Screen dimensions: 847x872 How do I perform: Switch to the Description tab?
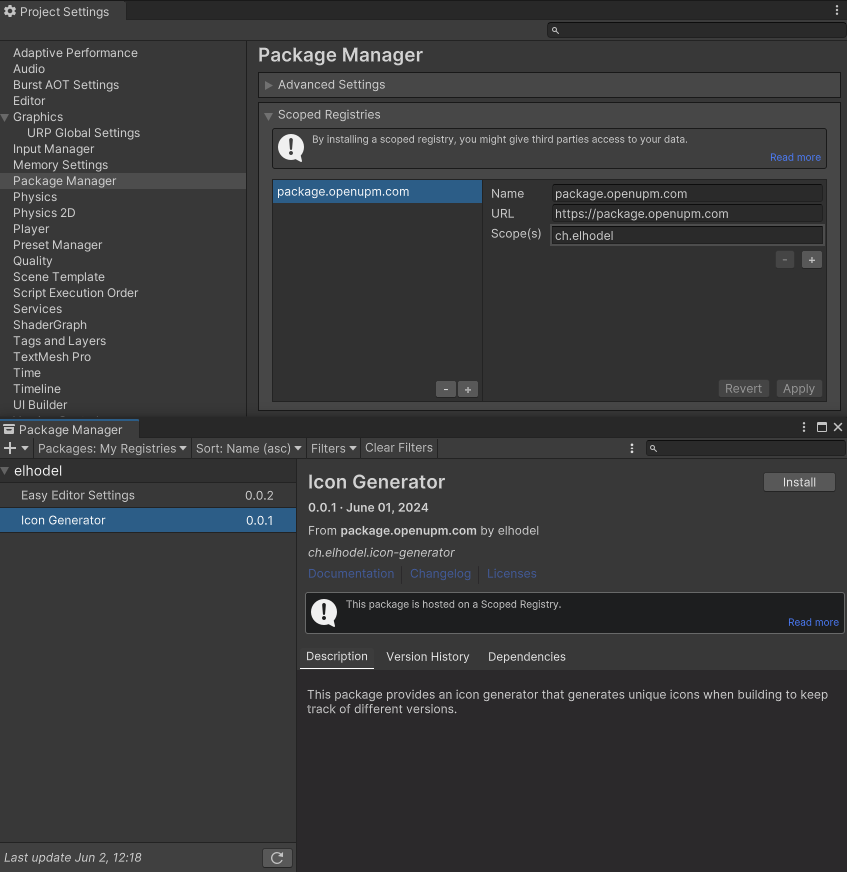(336, 656)
